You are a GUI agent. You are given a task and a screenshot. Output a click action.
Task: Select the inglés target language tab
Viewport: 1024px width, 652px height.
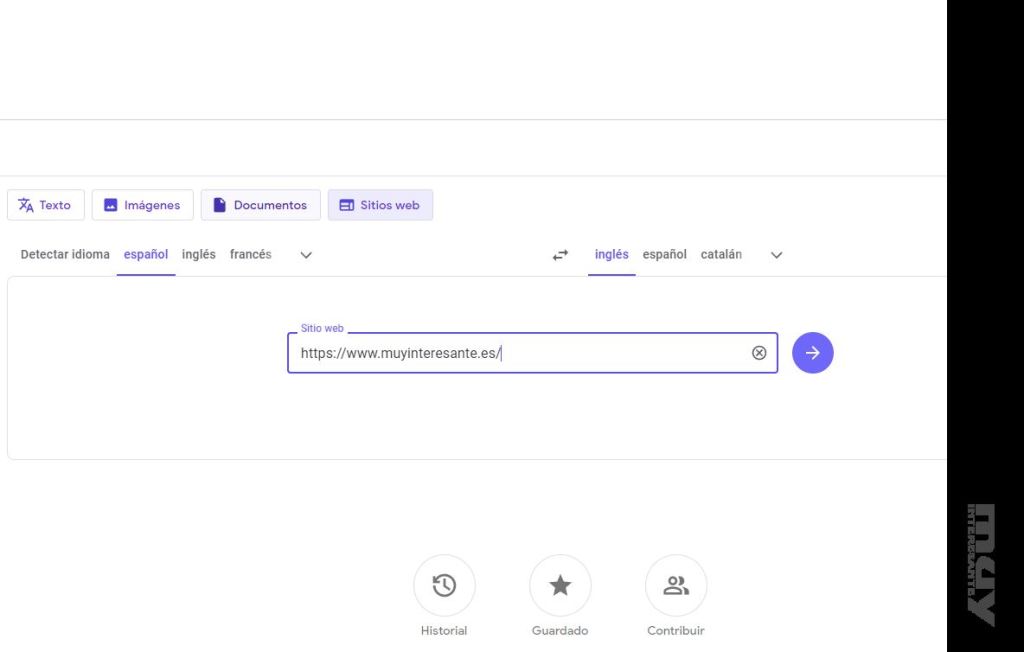pos(611,254)
